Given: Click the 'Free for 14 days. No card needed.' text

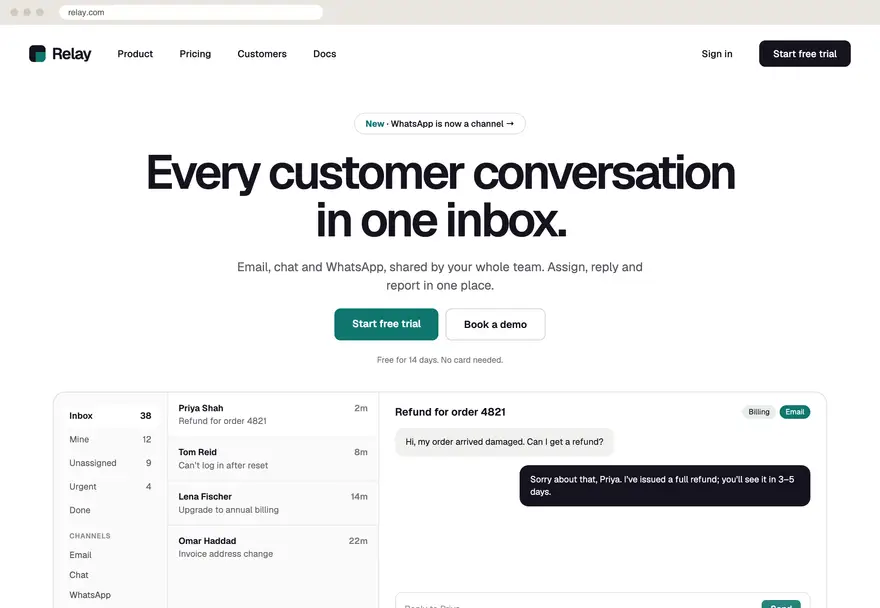Looking at the screenshot, I should [x=439, y=360].
